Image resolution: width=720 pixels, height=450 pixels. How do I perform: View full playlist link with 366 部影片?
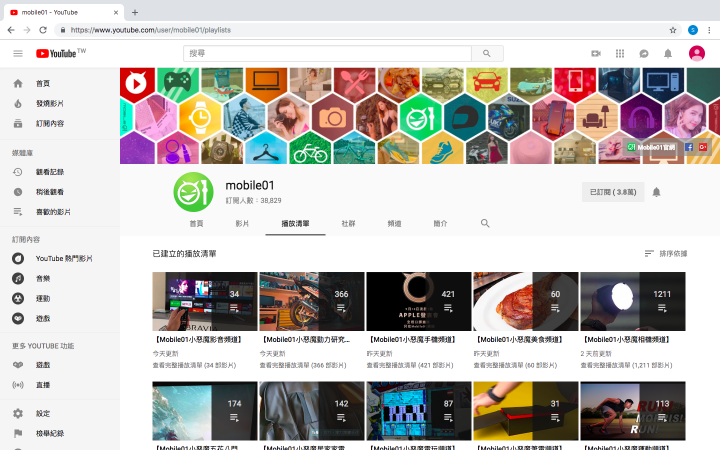click(x=303, y=366)
